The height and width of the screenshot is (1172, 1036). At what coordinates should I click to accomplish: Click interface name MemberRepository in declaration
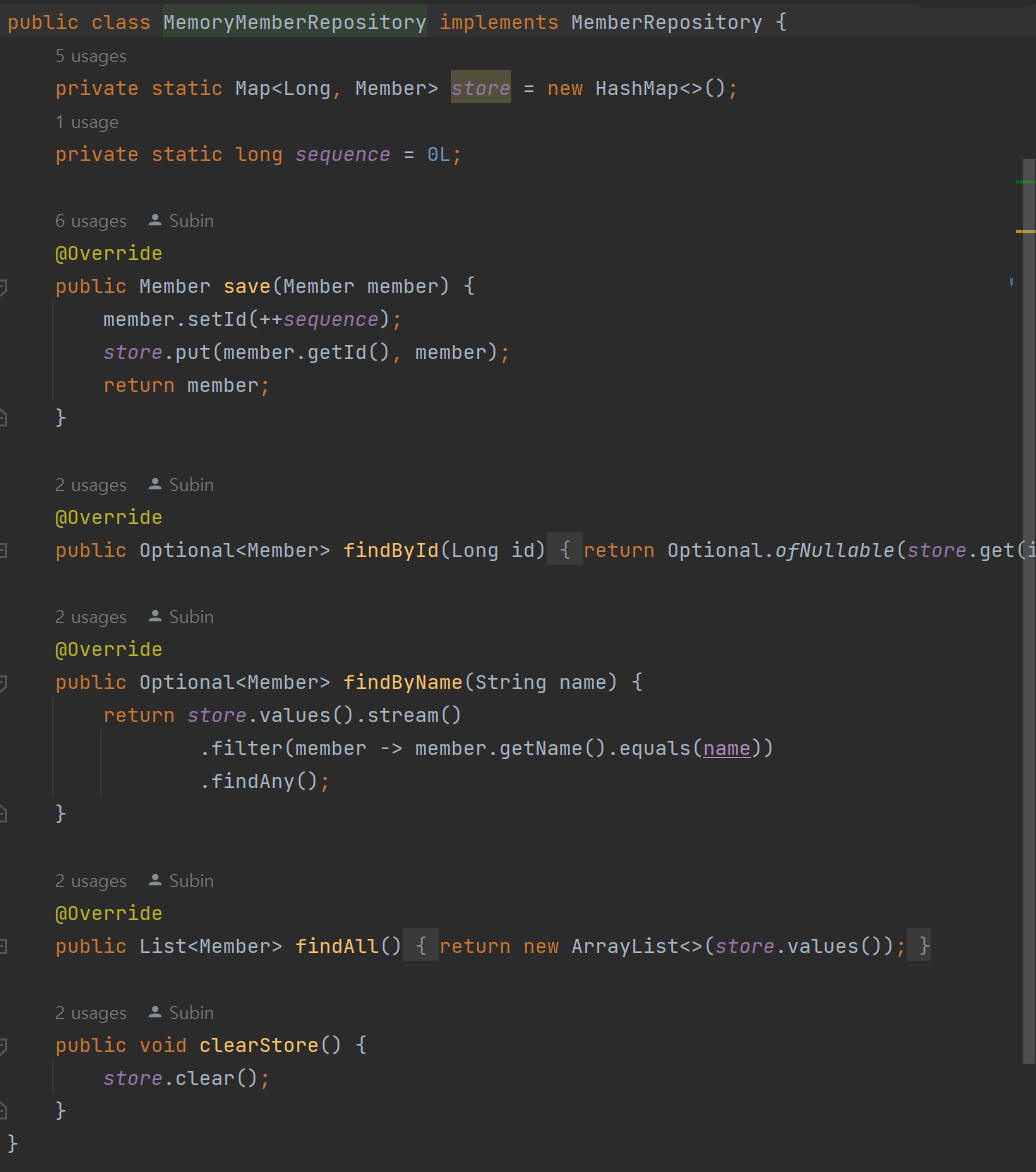[667, 22]
